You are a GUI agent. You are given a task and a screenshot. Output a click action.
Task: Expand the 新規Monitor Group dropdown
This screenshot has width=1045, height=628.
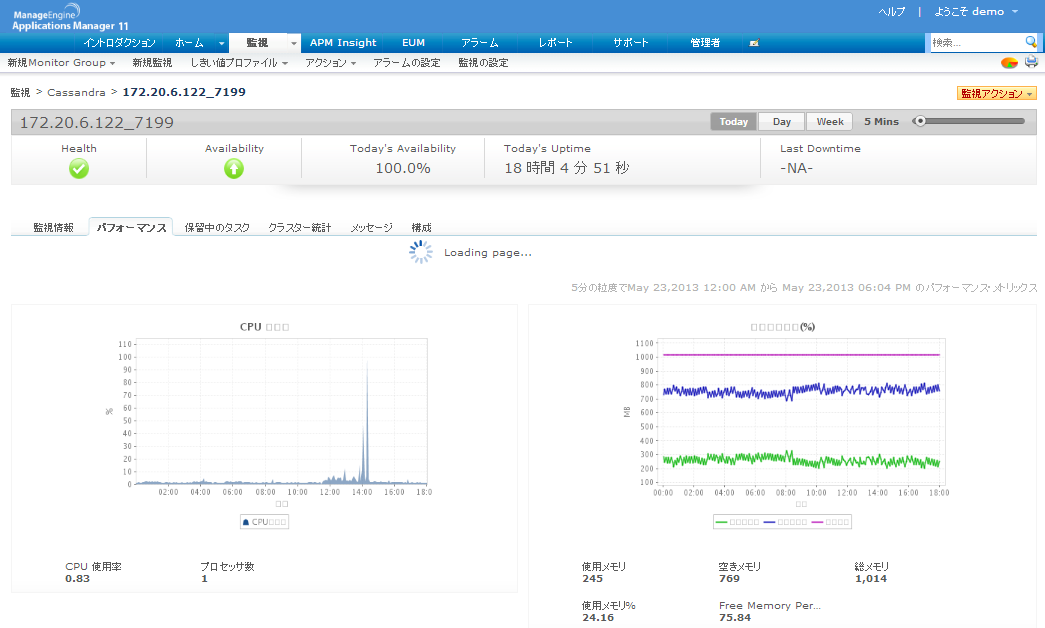pos(60,63)
